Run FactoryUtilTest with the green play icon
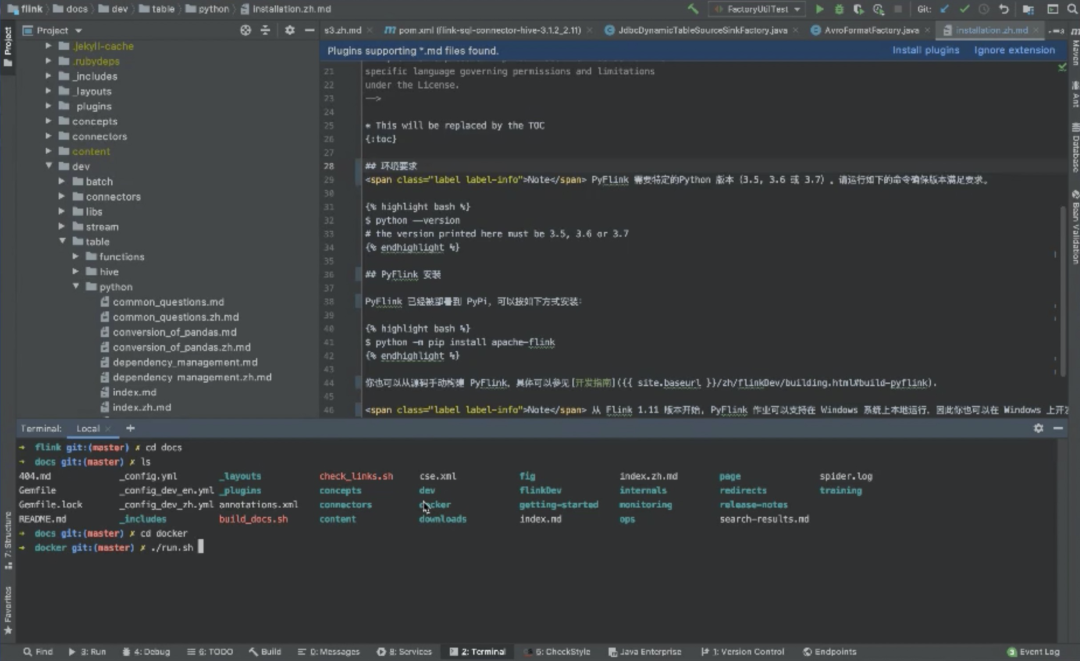 tap(819, 9)
